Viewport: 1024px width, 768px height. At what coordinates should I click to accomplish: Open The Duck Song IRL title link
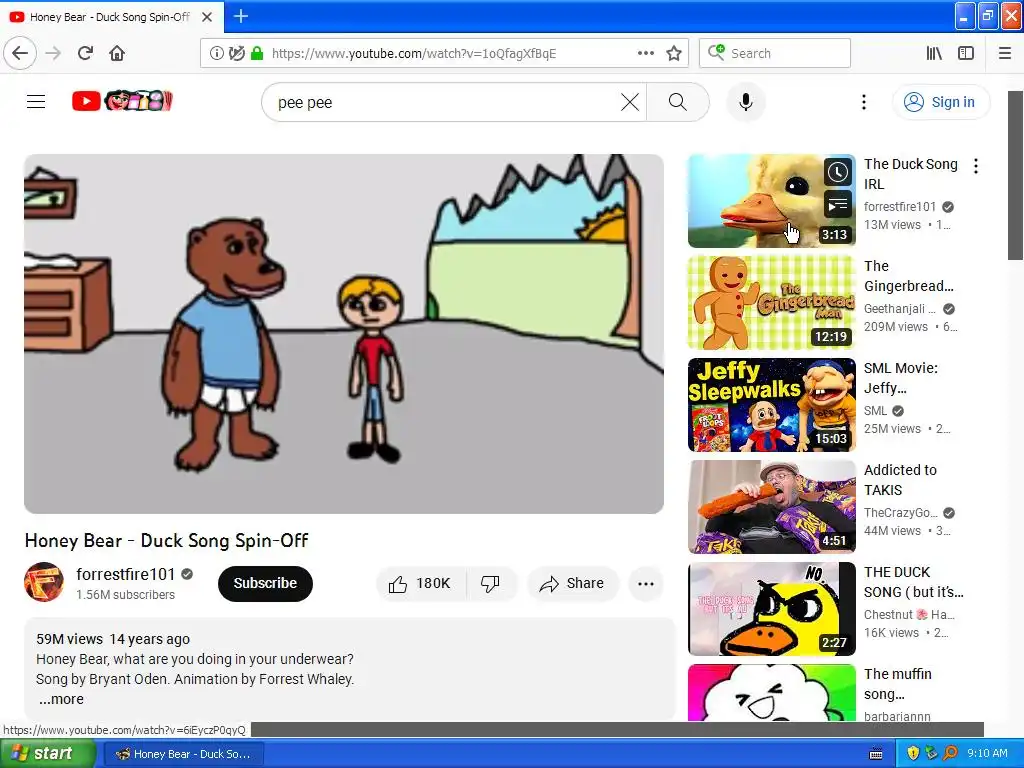coord(910,174)
